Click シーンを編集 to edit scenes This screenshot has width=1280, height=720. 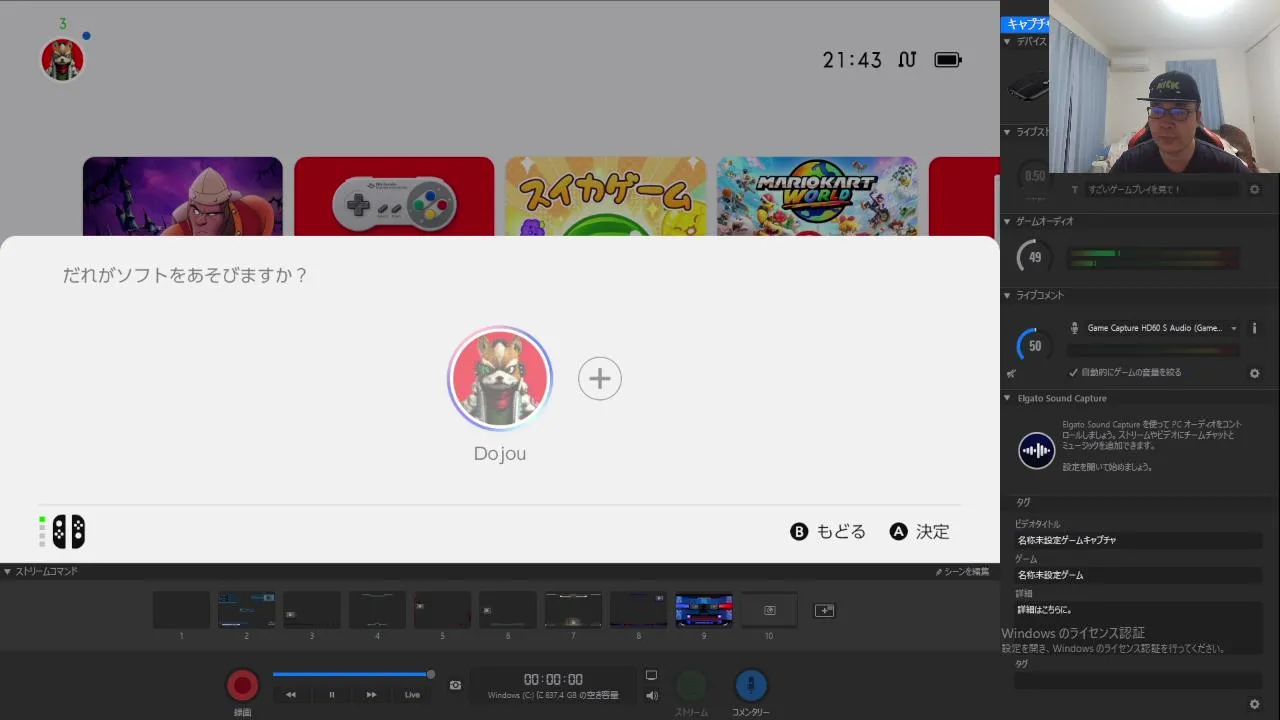tap(962, 572)
